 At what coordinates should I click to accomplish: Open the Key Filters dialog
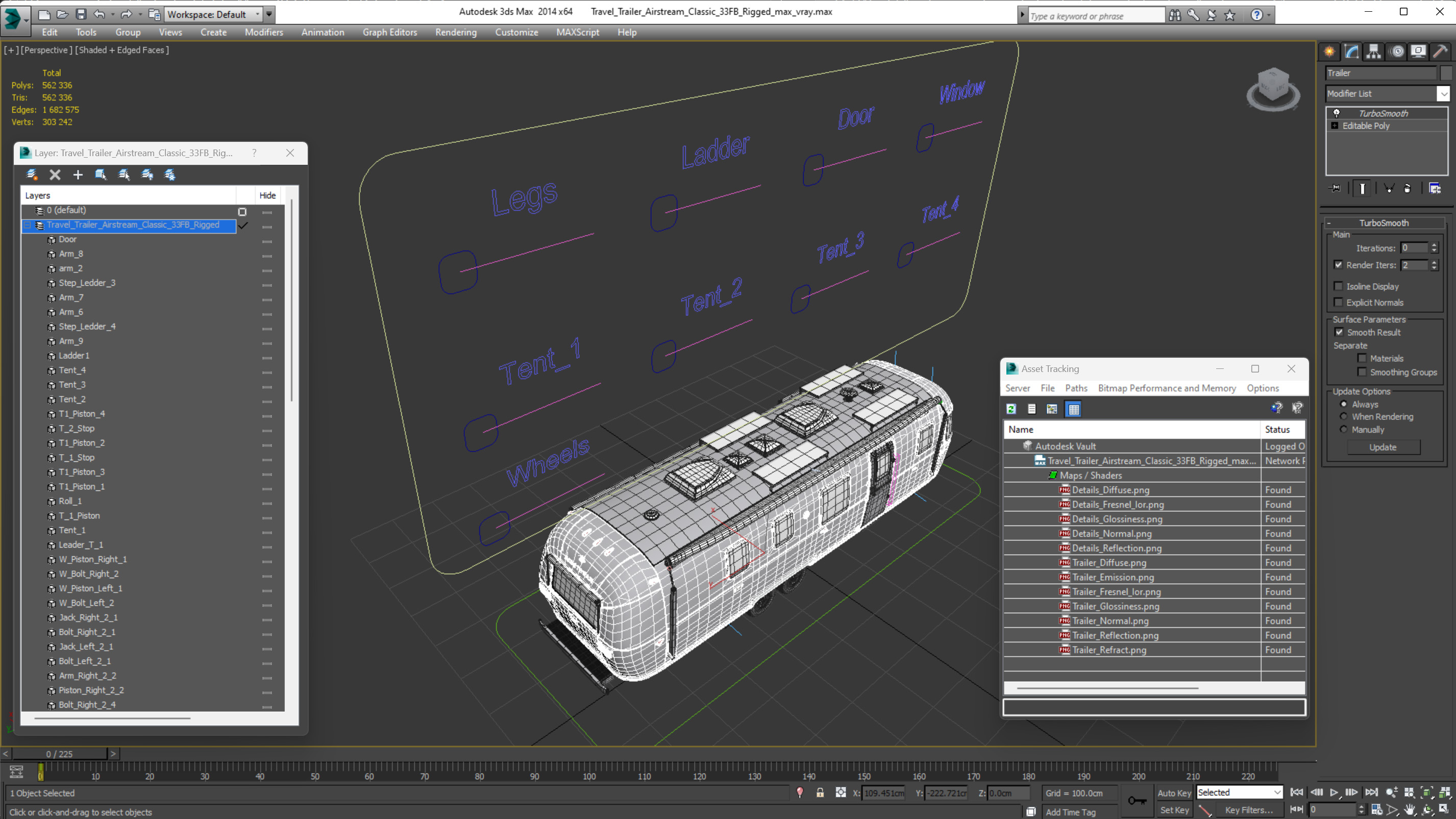point(1249,810)
